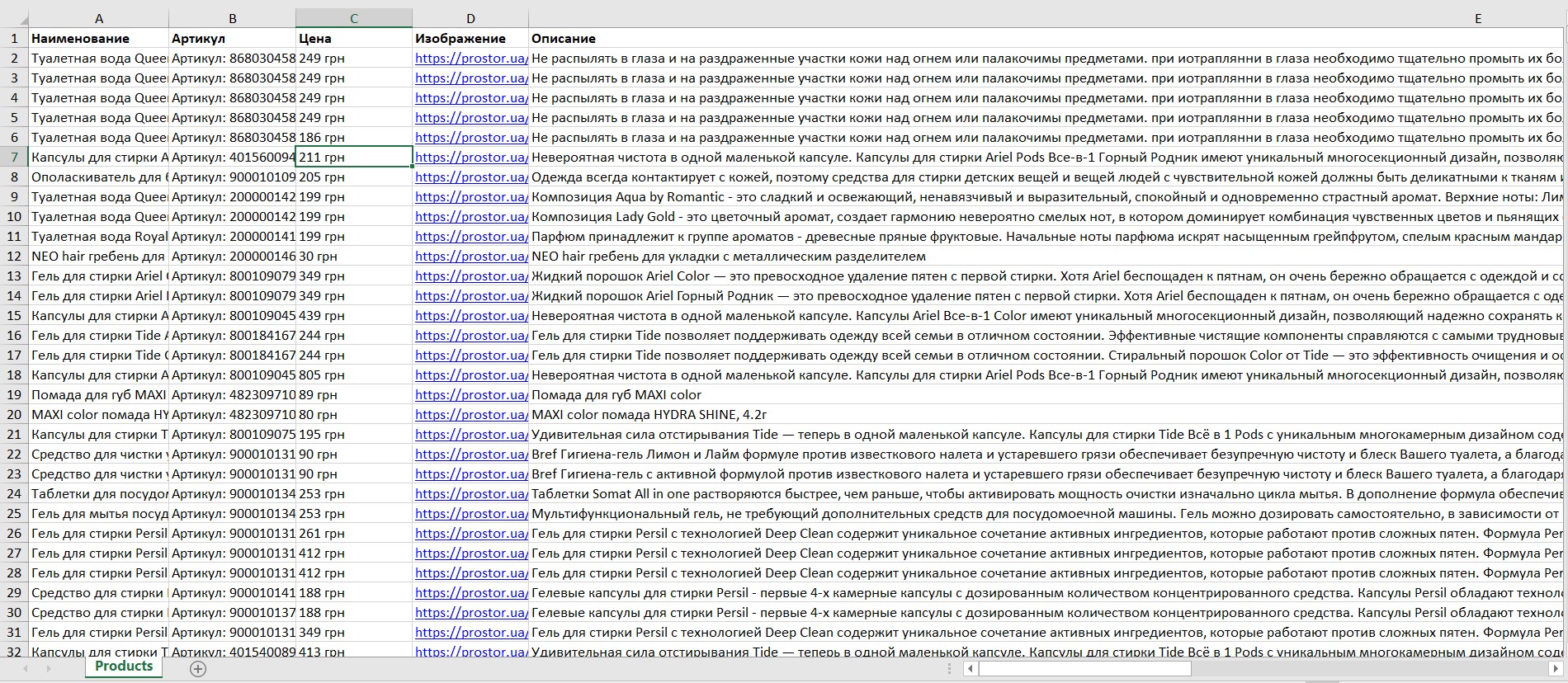Viewport: 1568px width, 683px height.
Task: Open the prostor.ua link in row 27
Action: click(x=470, y=553)
